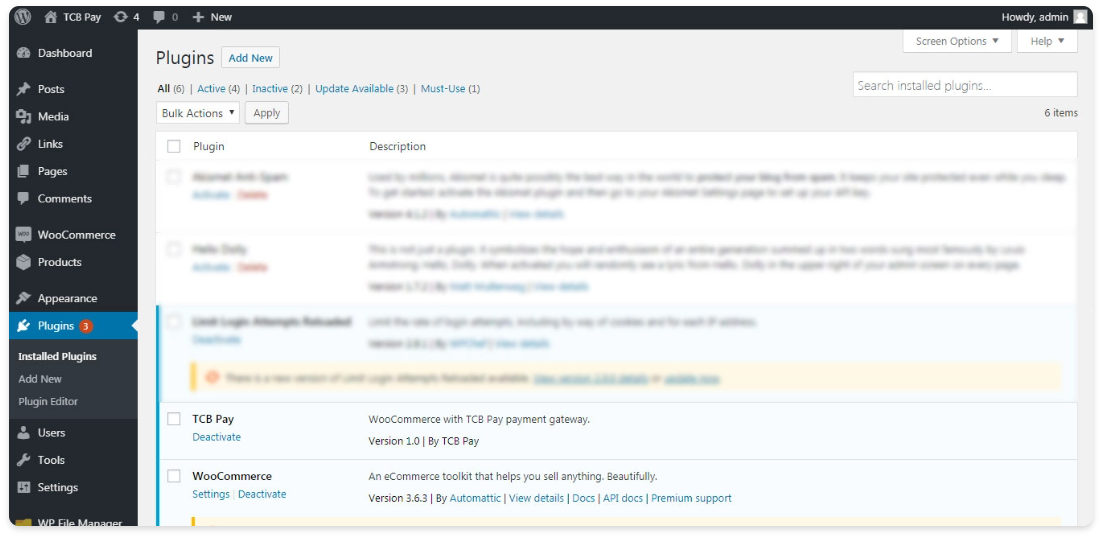Open the WooCommerce Docs link
This screenshot has height=538, width=1102.
click(x=583, y=498)
